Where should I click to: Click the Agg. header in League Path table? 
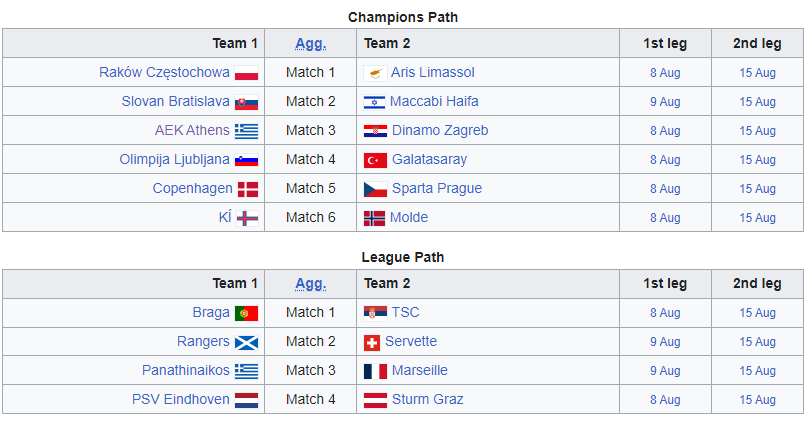coord(311,283)
